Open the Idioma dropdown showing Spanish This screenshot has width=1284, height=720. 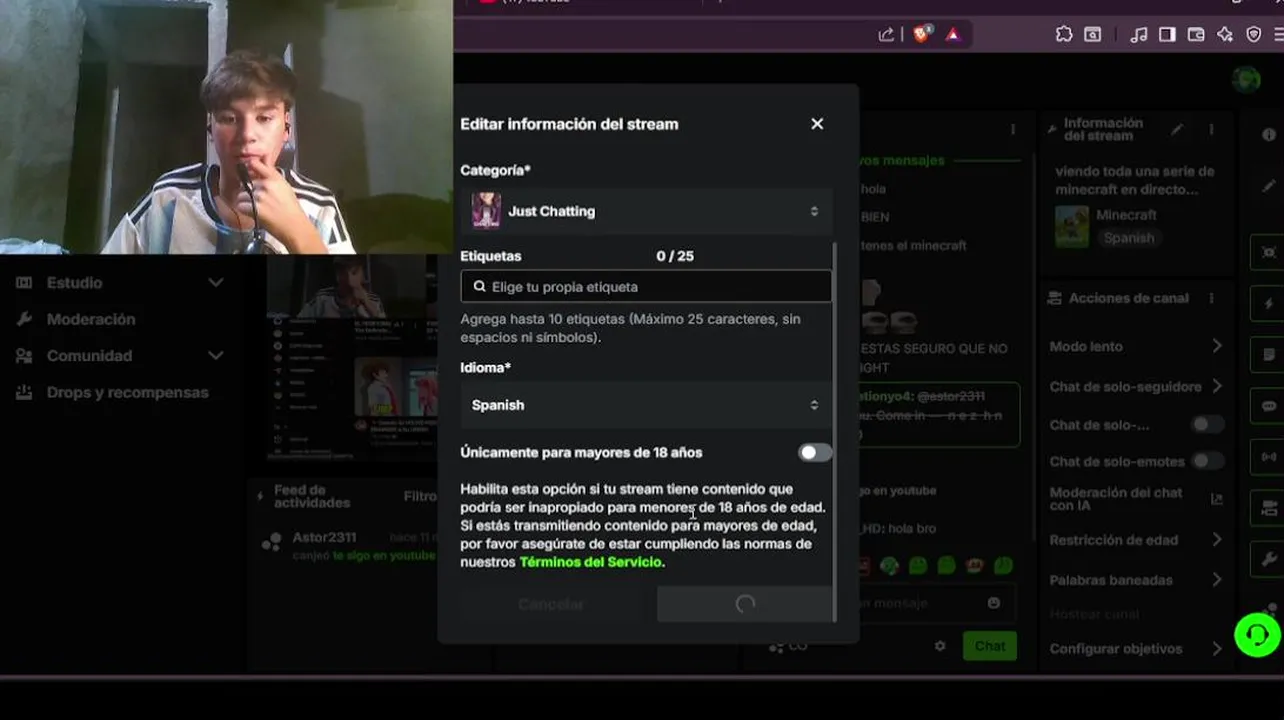point(646,405)
